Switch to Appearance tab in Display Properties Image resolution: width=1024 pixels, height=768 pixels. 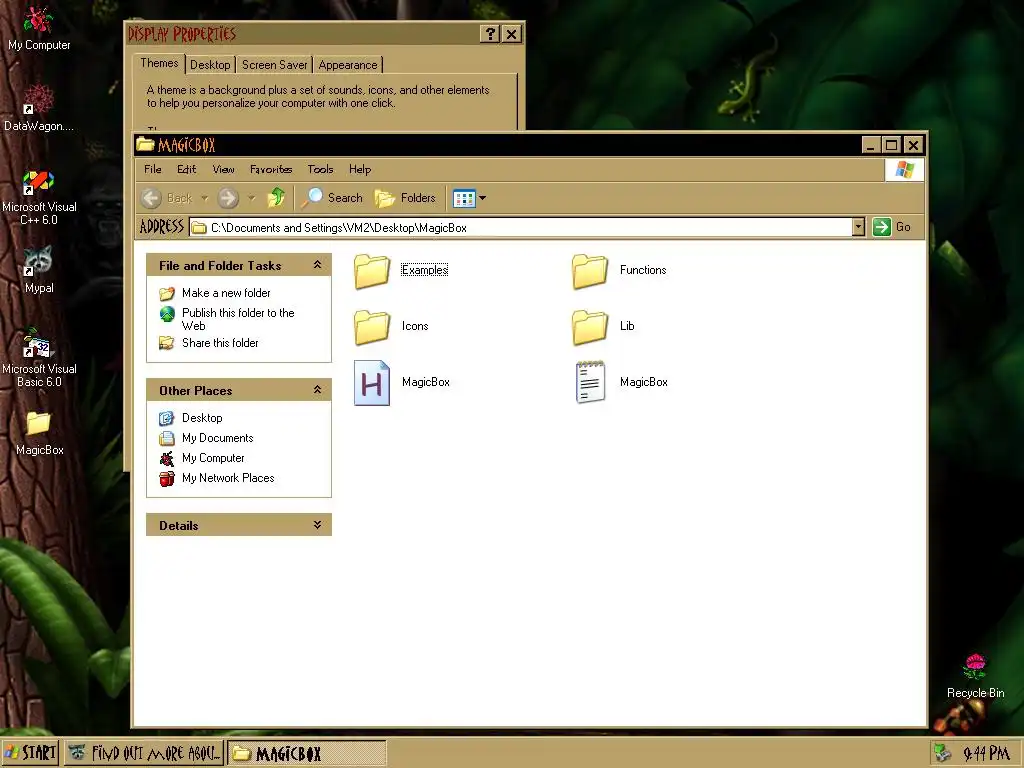(x=348, y=65)
